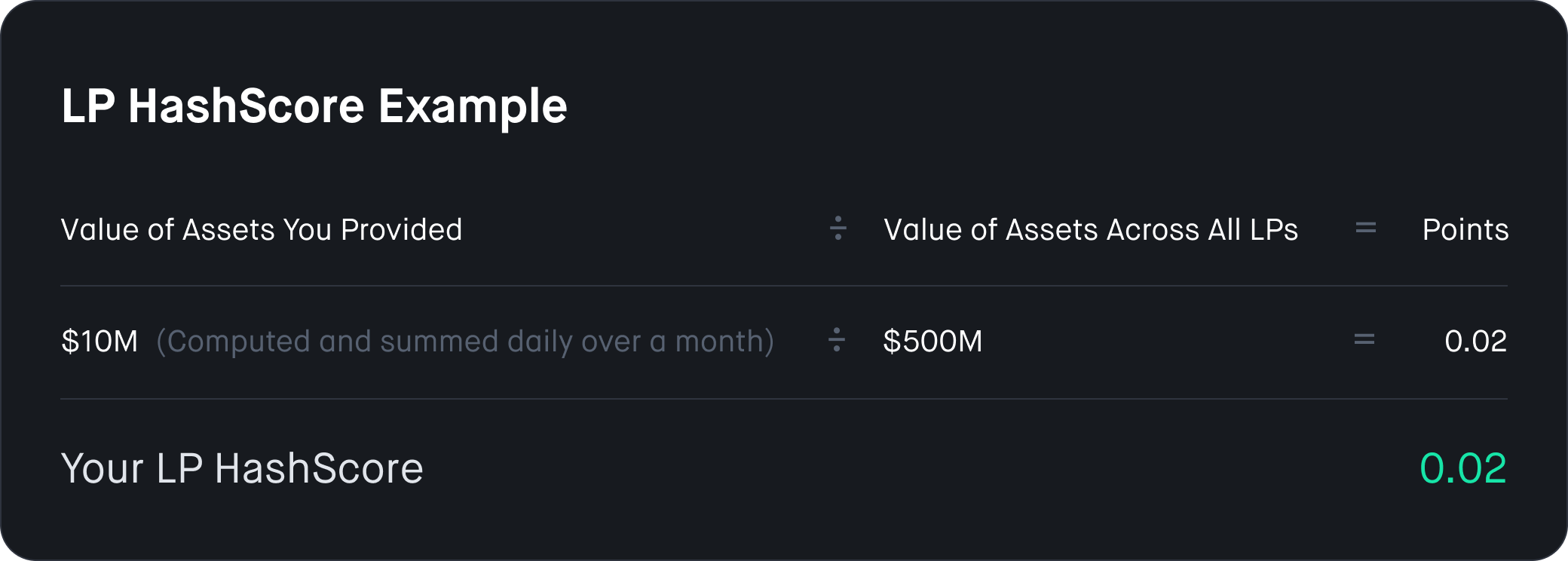Click Your LP HashScore label
Screen dimensions: 1568x561
pyautogui.click(x=242, y=468)
